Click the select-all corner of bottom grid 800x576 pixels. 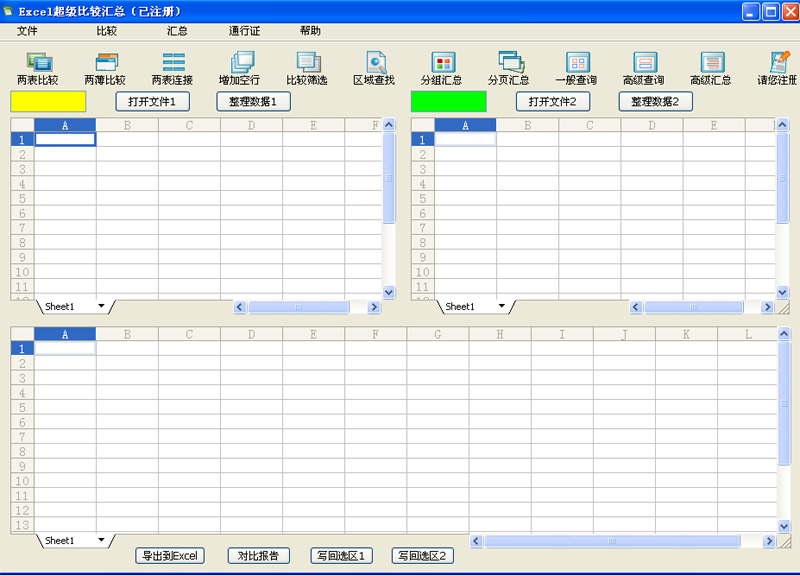(x=22, y=334)
